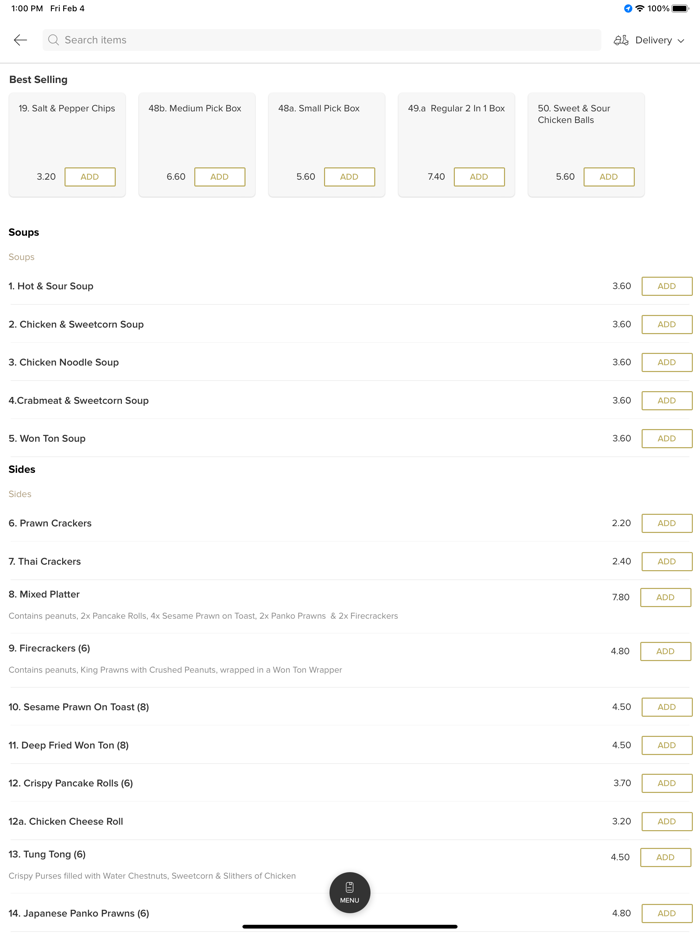The height and width of the screenshot is (934, 700).
Task: Tap the Wi-Fi status icon
Action: [640, 8]
